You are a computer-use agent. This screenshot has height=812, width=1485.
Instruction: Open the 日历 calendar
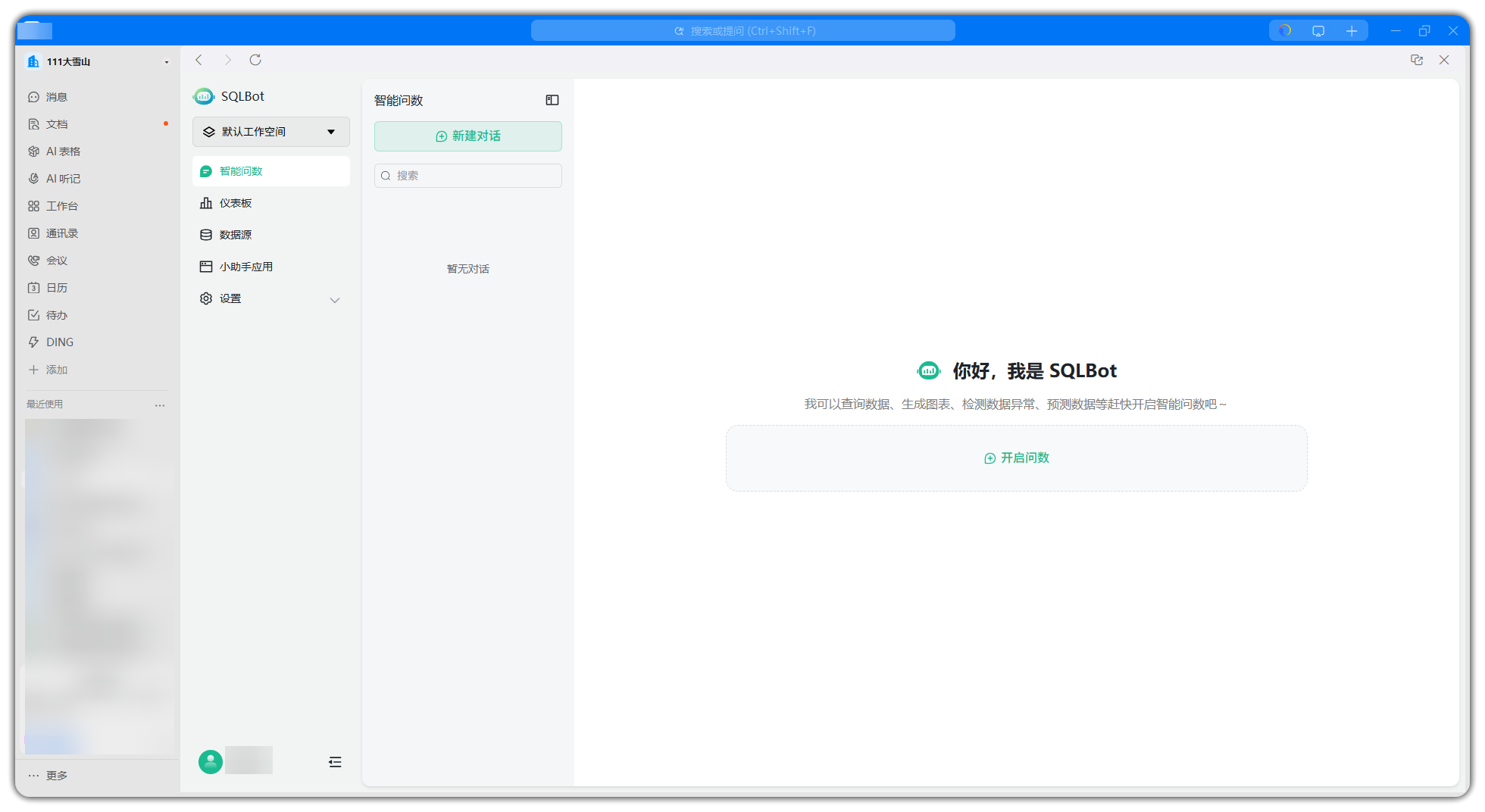click(x=57, y=288)
